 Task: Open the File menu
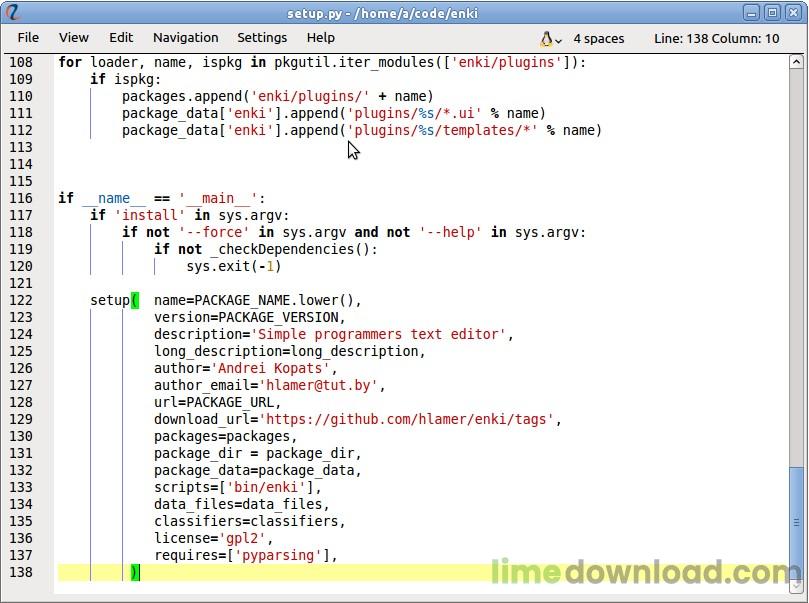(x=28, y=38)
